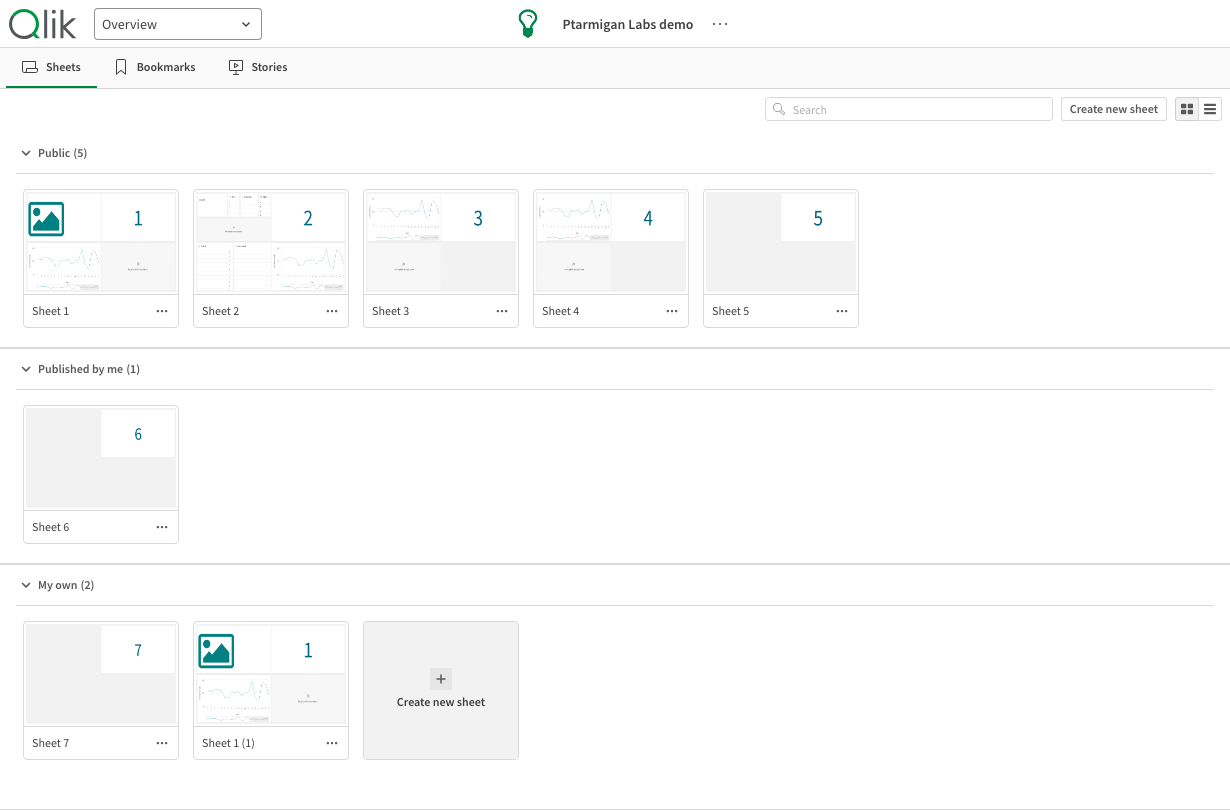Switch to the Bookmarks tab
1230x810 pixels.
click(x=155, y=67)
